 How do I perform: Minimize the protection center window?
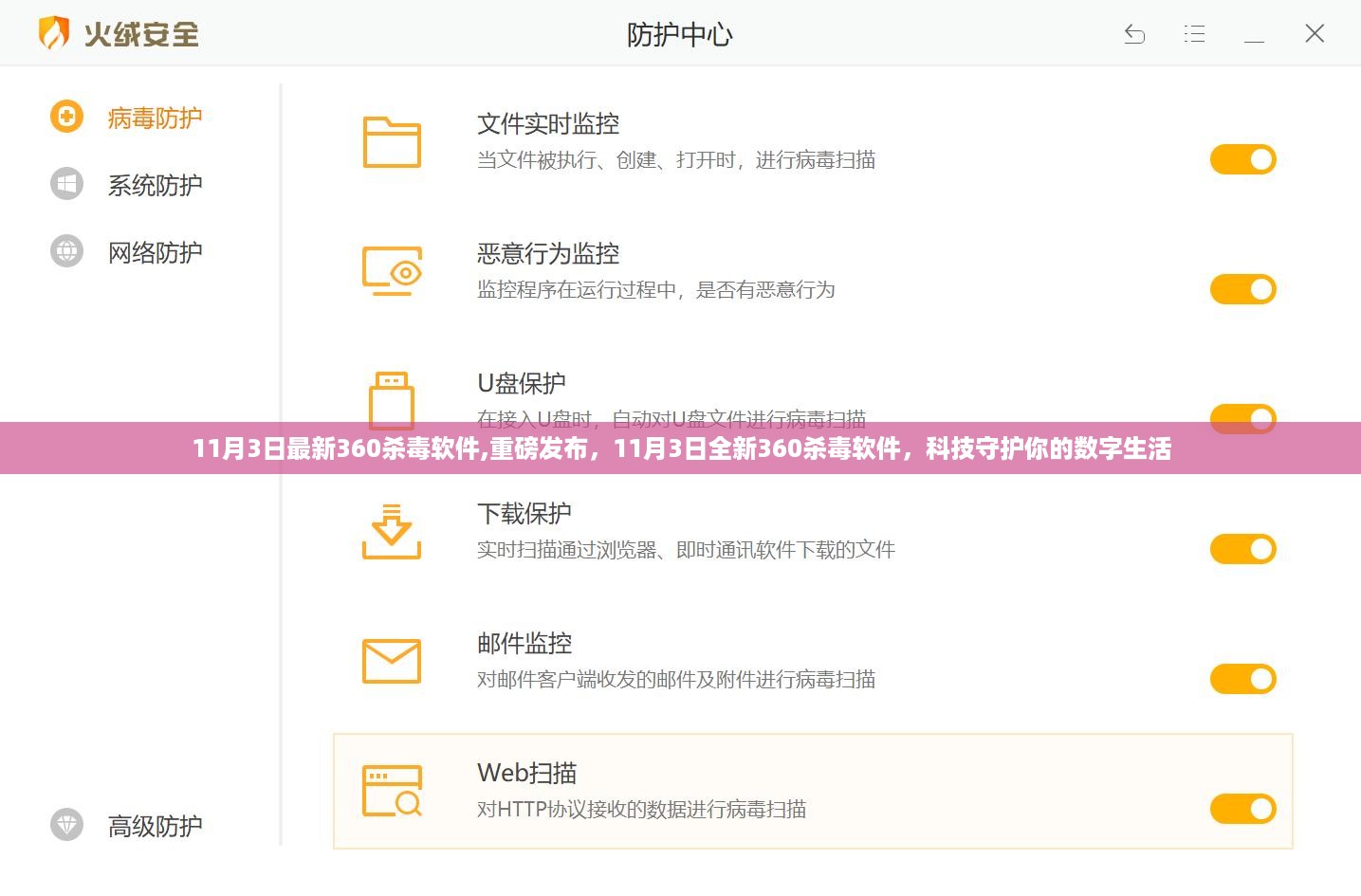pyautogui.click(x=1254, y=41)
